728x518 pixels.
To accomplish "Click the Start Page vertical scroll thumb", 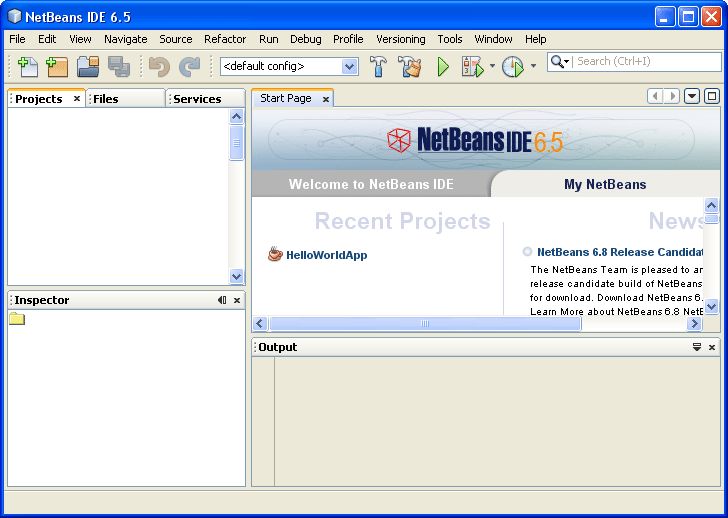I will [711, 219].
